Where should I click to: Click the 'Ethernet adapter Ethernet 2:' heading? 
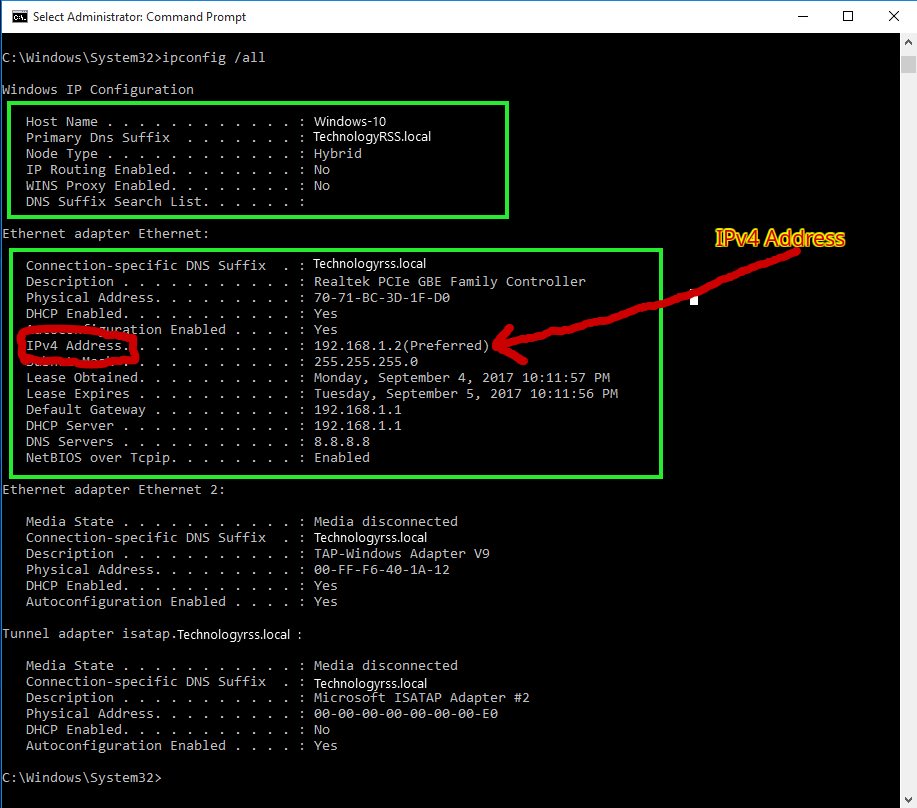(x=113, y=490)
